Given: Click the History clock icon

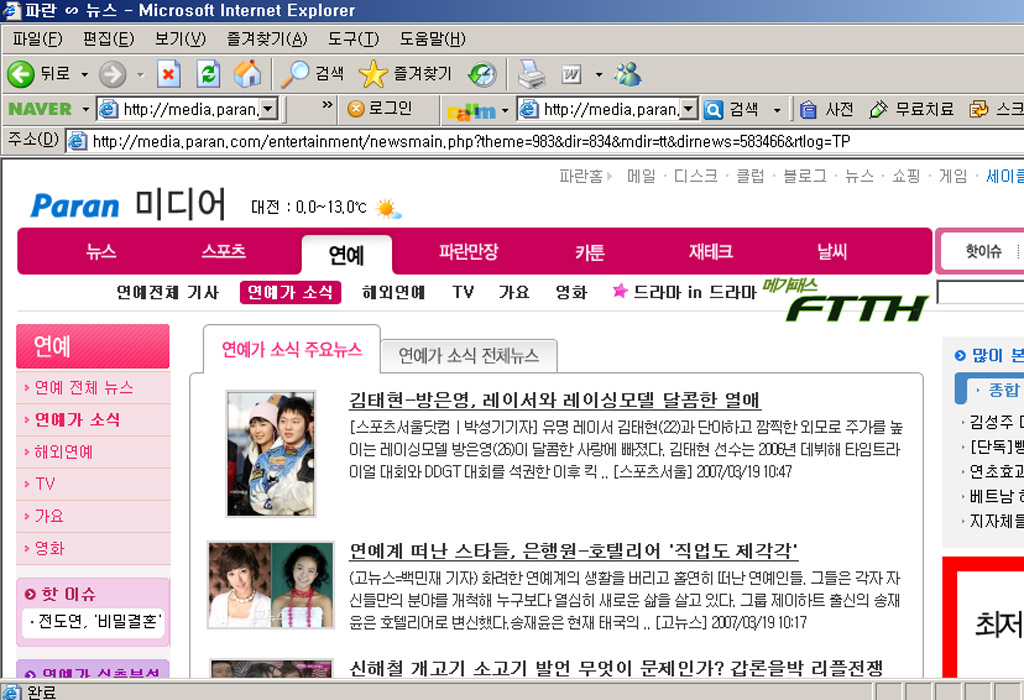Looking at the screenshot, I should pos(482,74).
